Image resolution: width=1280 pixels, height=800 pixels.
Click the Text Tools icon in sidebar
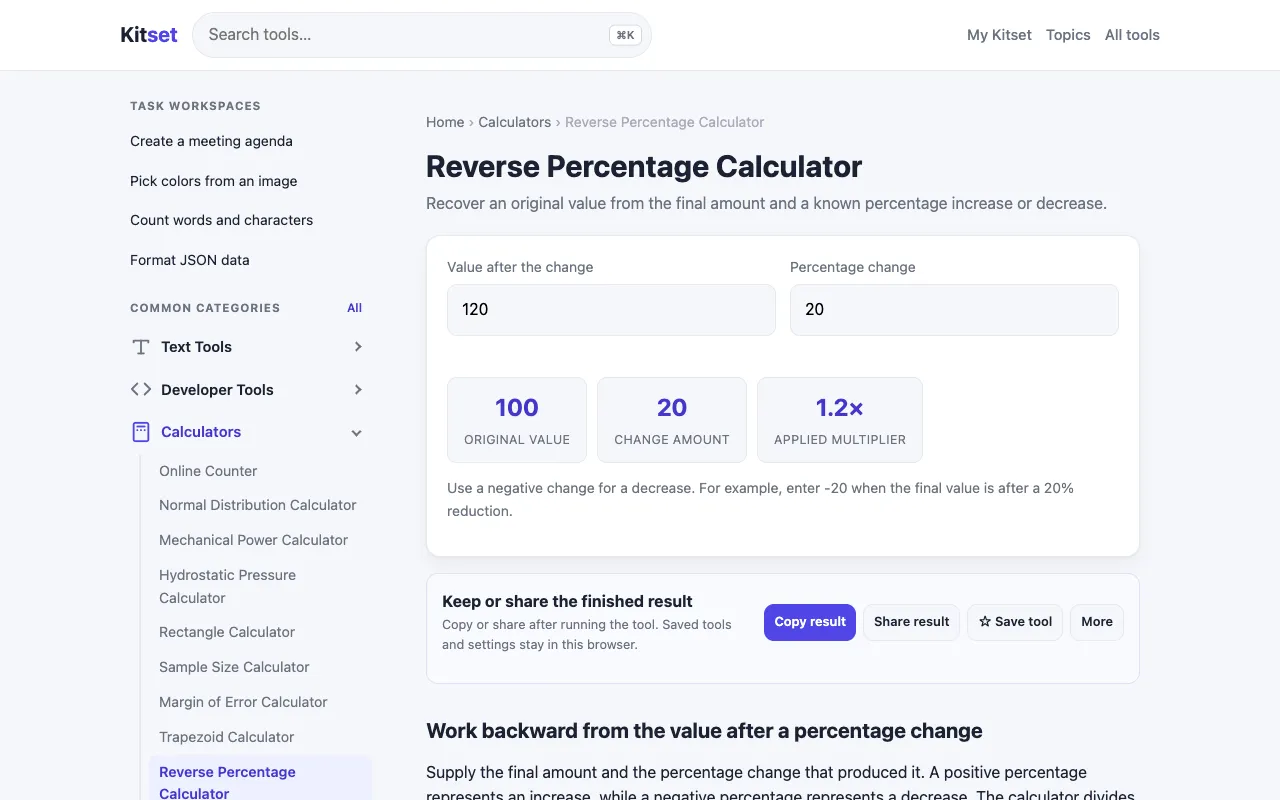(141, 347)
